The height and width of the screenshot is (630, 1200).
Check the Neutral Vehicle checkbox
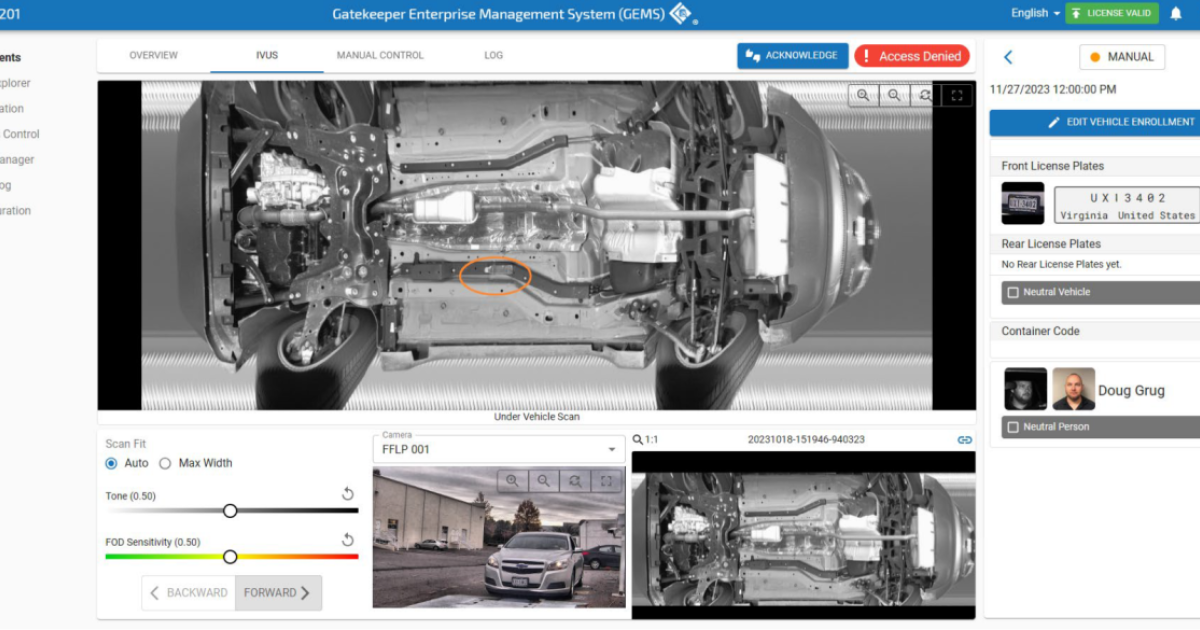click(x=1013, y=293)
